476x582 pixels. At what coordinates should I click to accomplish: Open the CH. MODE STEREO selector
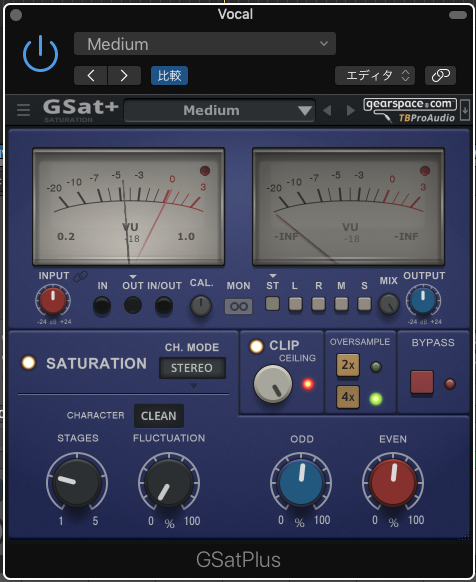(192, 368)
